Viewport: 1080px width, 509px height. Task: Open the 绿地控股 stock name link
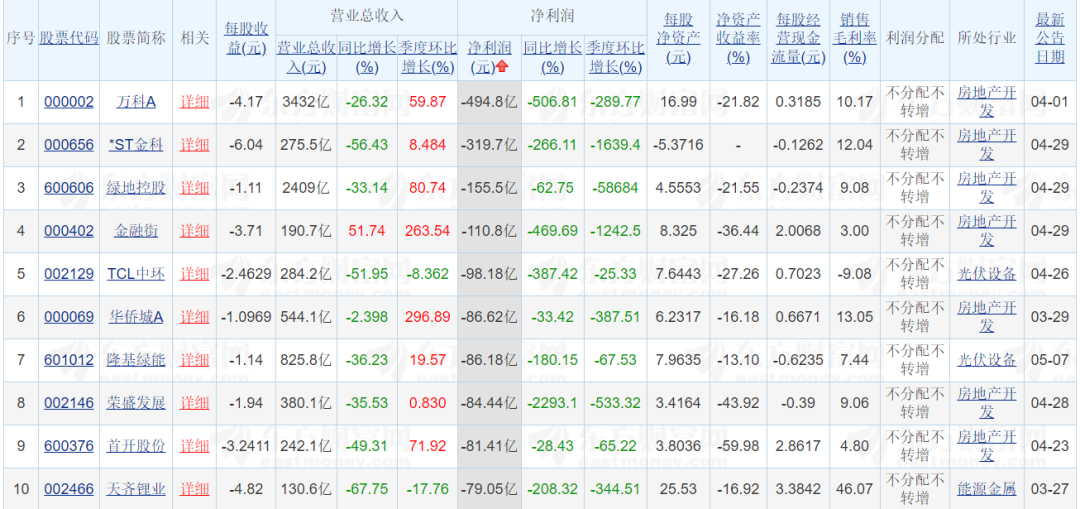(136, 188)
